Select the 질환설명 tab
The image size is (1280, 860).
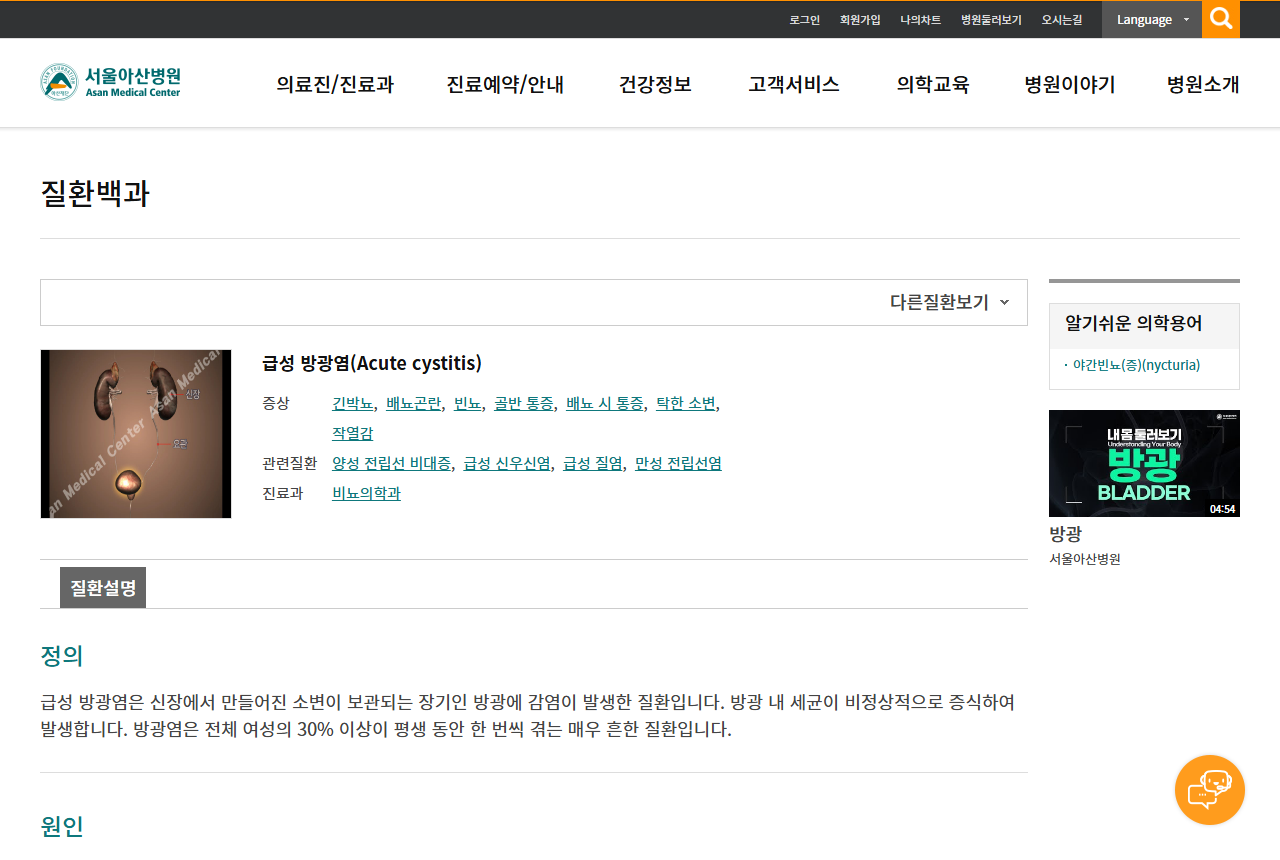103,588
